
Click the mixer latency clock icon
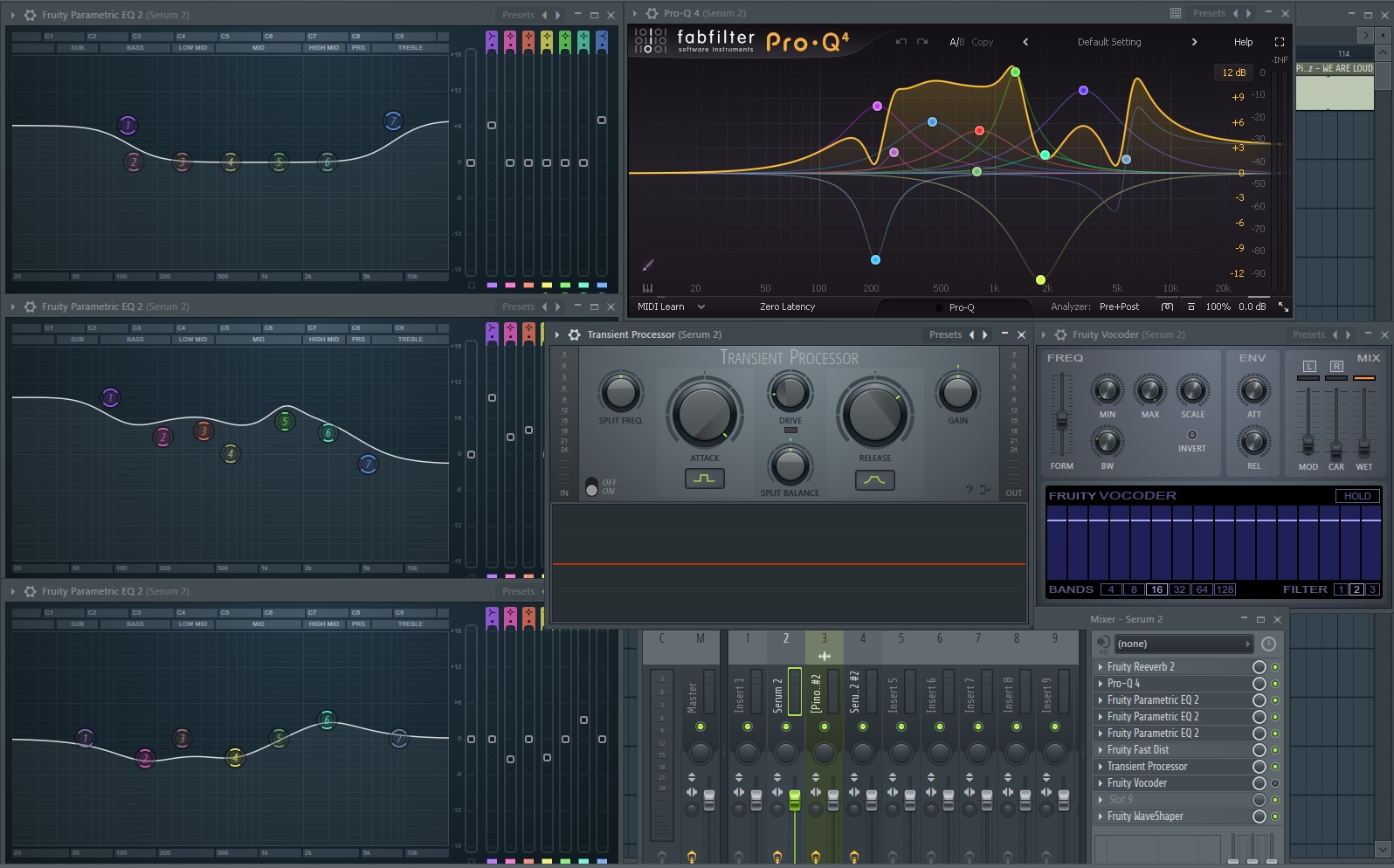pyautogui.click(x=1268, y=644)
